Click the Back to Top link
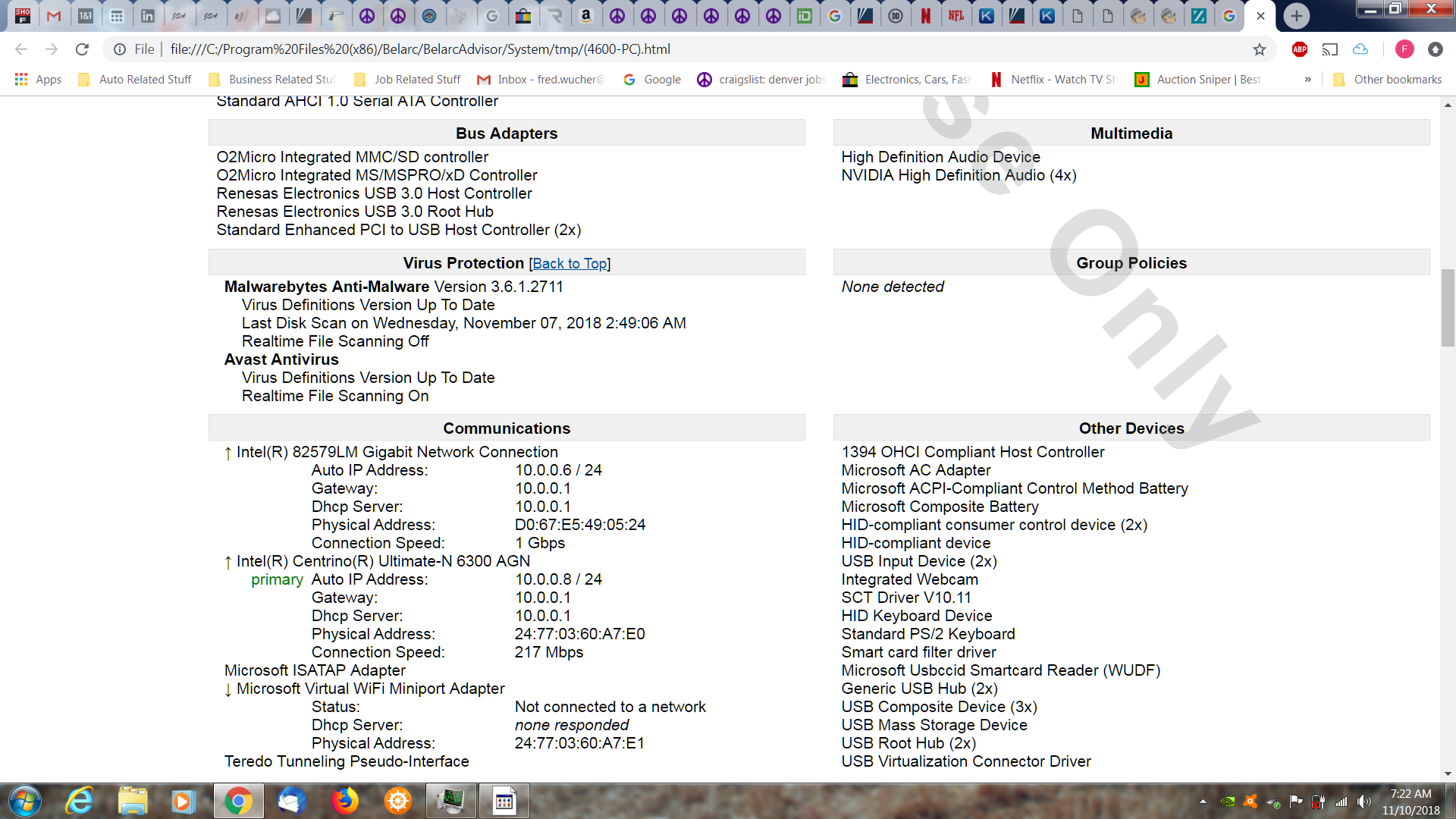 [x=570, y=263]
